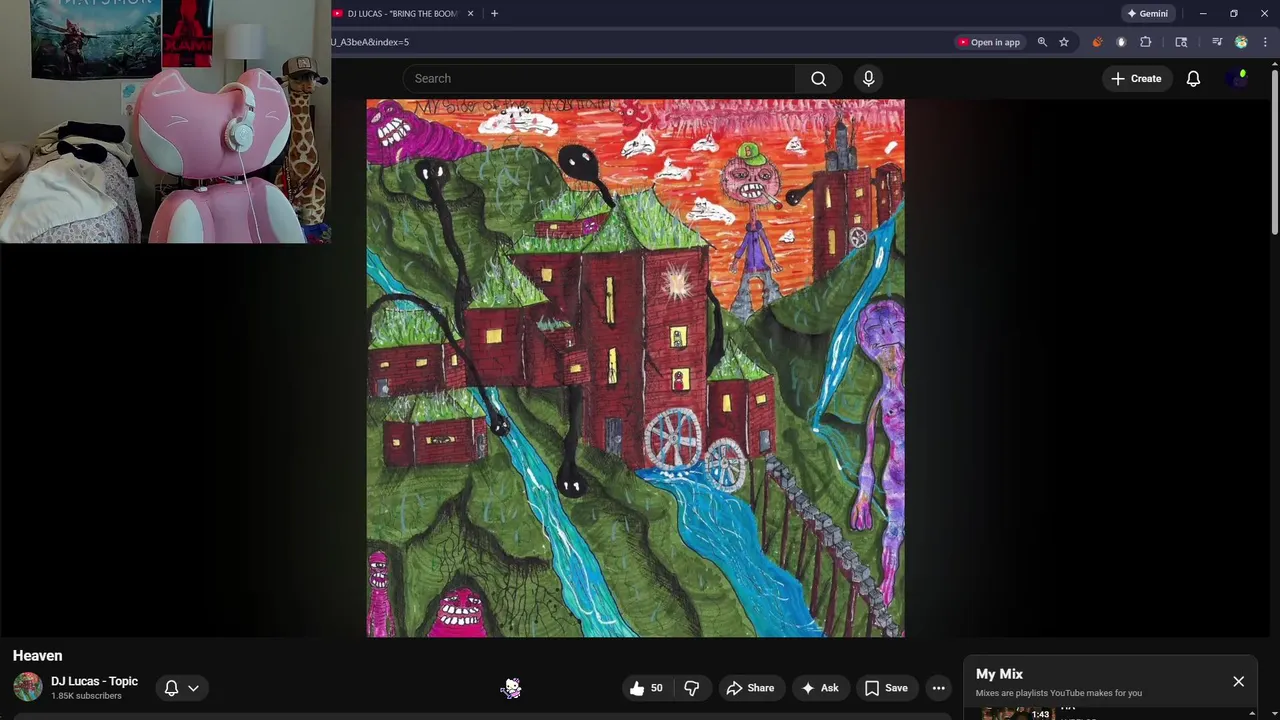Click the album art video player
Screen dimensions: 1280x720
pyautogui.click(x=635, y=367)
